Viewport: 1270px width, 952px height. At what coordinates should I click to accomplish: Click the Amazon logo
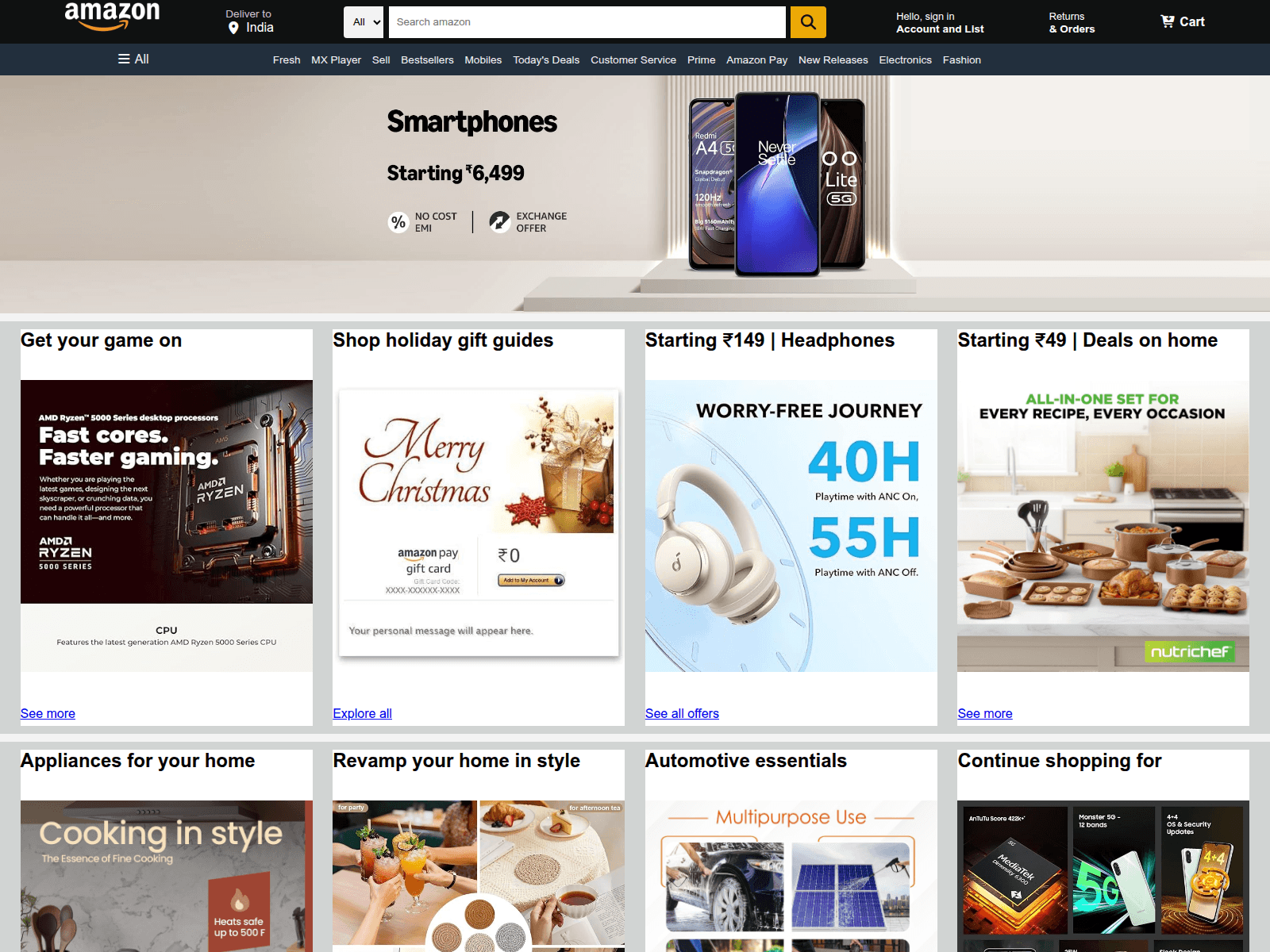(x=112, y=16)
